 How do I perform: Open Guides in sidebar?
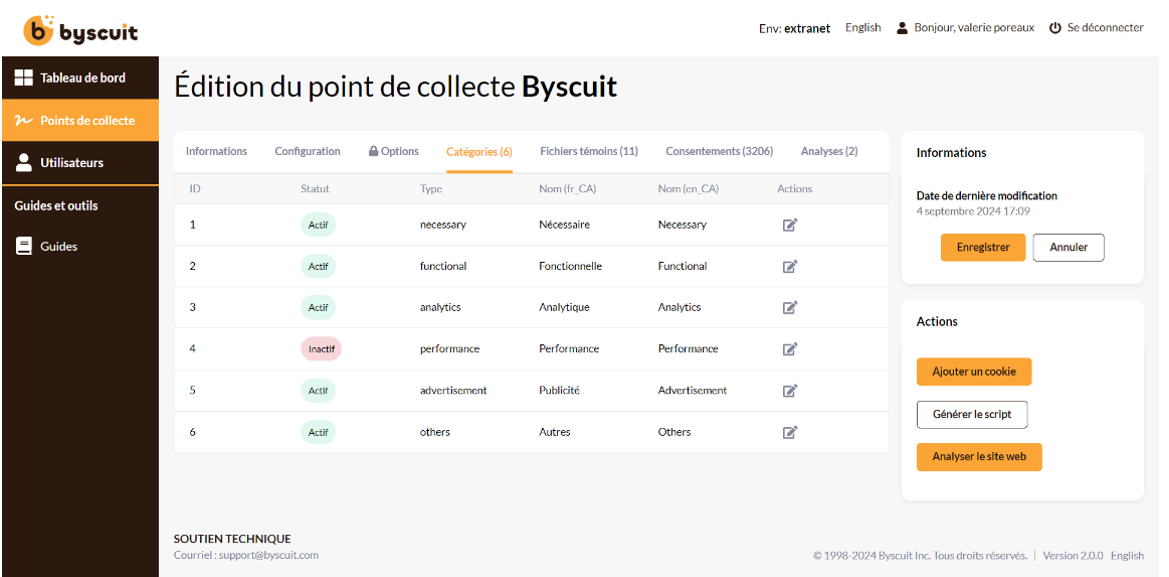click(x=80, y=247)
